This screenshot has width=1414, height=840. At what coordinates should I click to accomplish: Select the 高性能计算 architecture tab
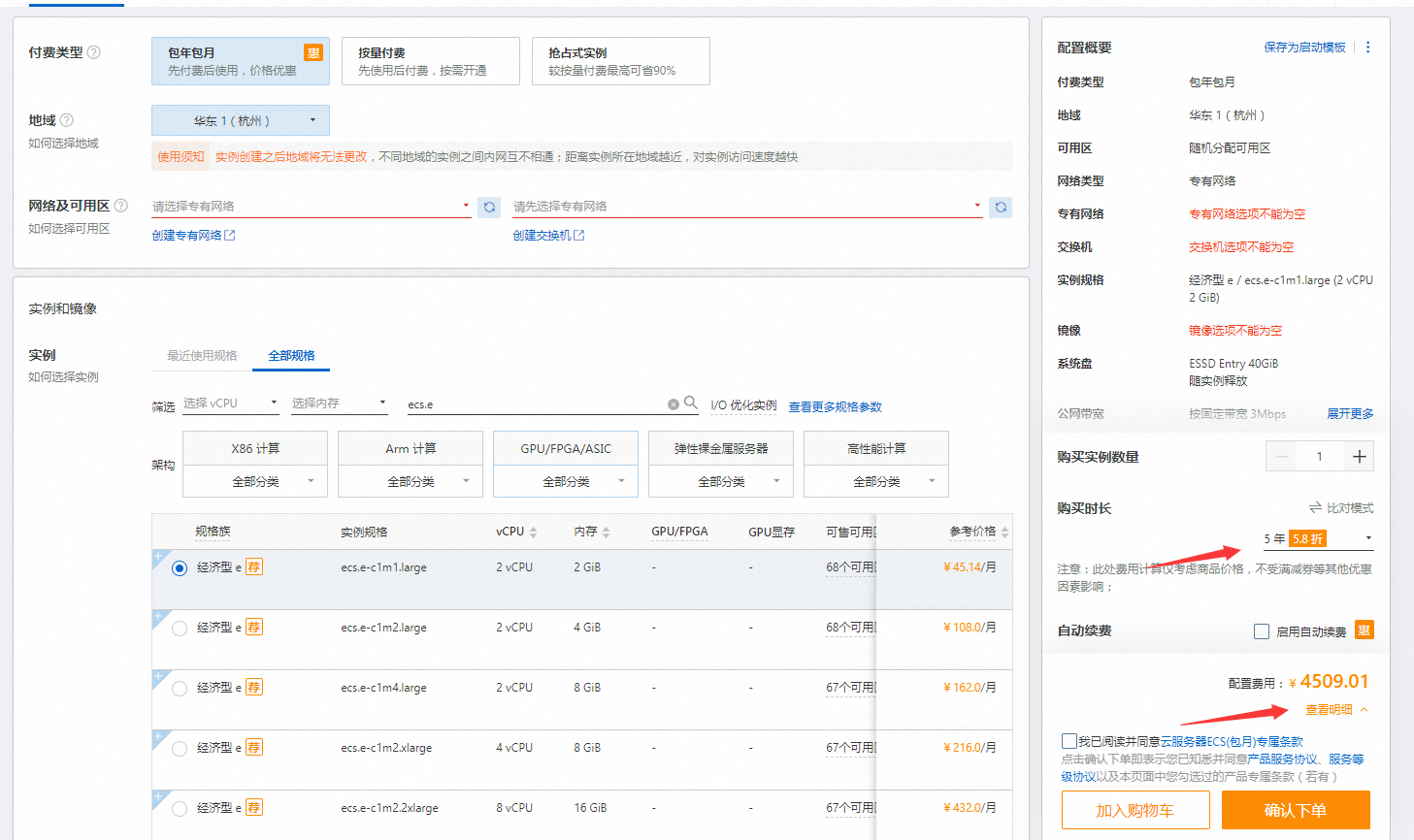[876, 448]
